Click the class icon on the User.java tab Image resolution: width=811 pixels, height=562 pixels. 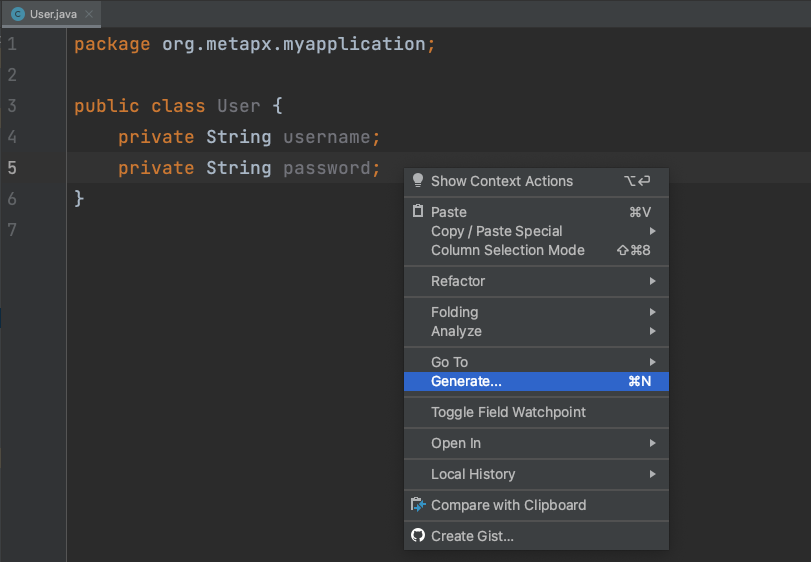point(18,14)
